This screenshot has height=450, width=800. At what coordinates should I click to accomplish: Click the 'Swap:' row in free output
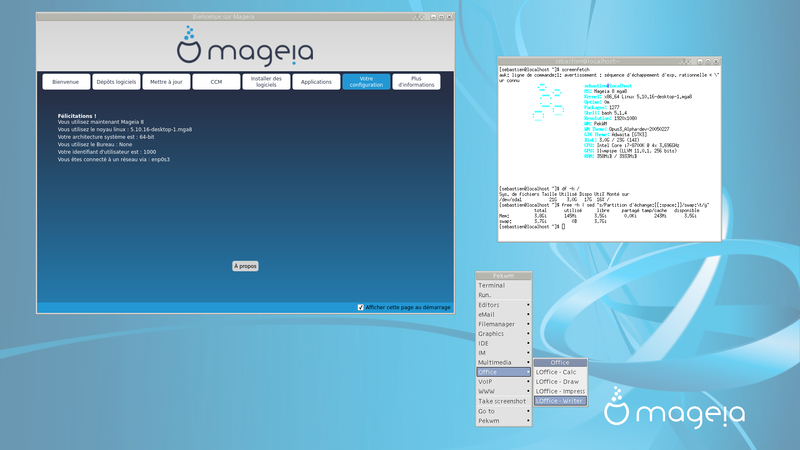coord(553,221)
